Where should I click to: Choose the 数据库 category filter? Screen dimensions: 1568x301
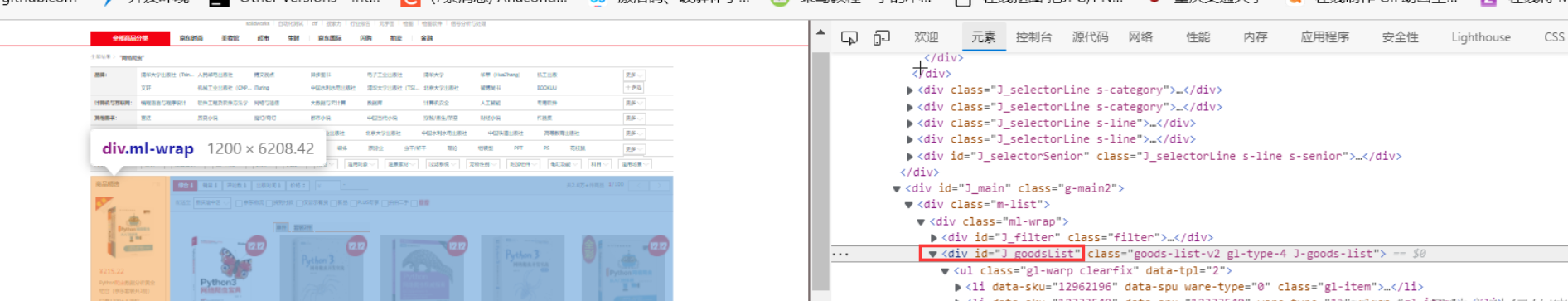375,103
